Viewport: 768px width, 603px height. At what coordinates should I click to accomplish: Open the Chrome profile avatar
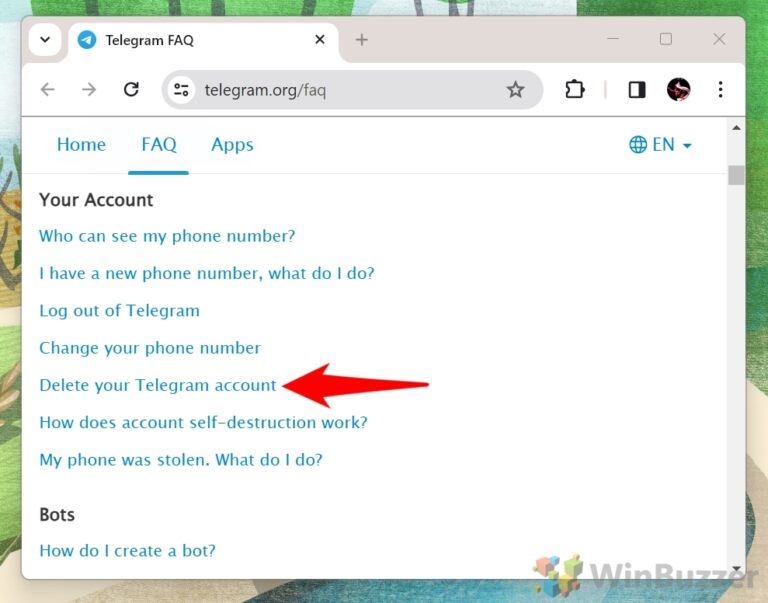pos(678,90)
